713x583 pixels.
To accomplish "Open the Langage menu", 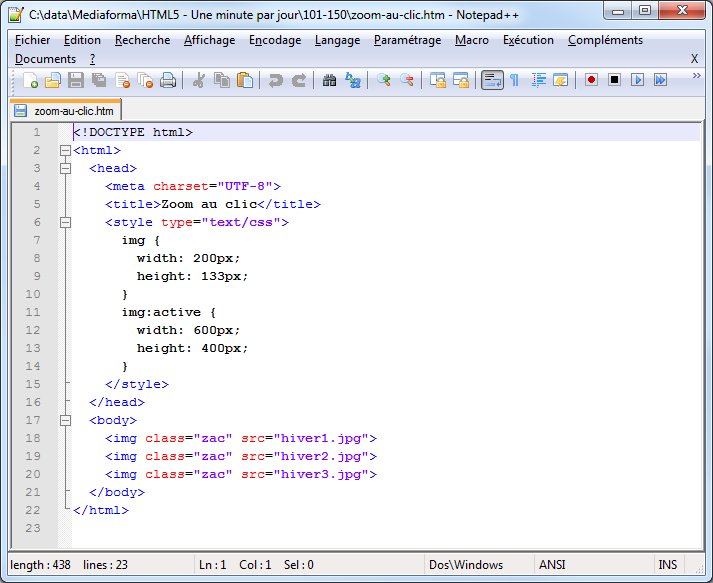I will pyautogui.click(x=337, y=40).
